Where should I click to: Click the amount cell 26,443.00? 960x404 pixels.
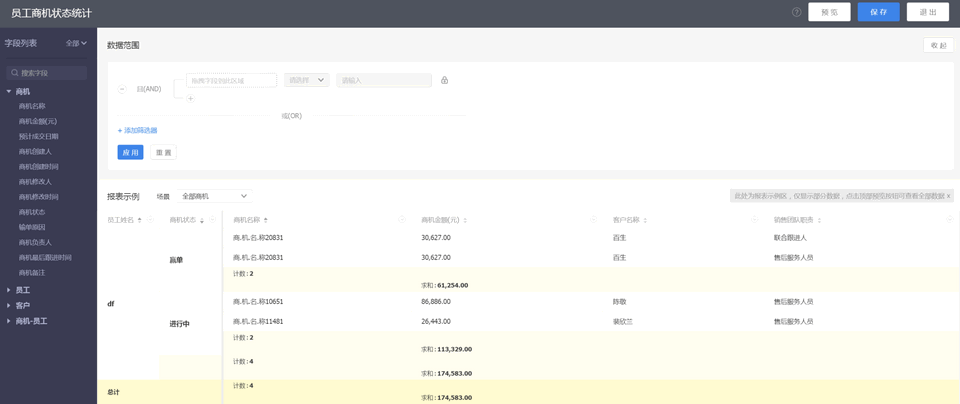(x=436, y=321)
